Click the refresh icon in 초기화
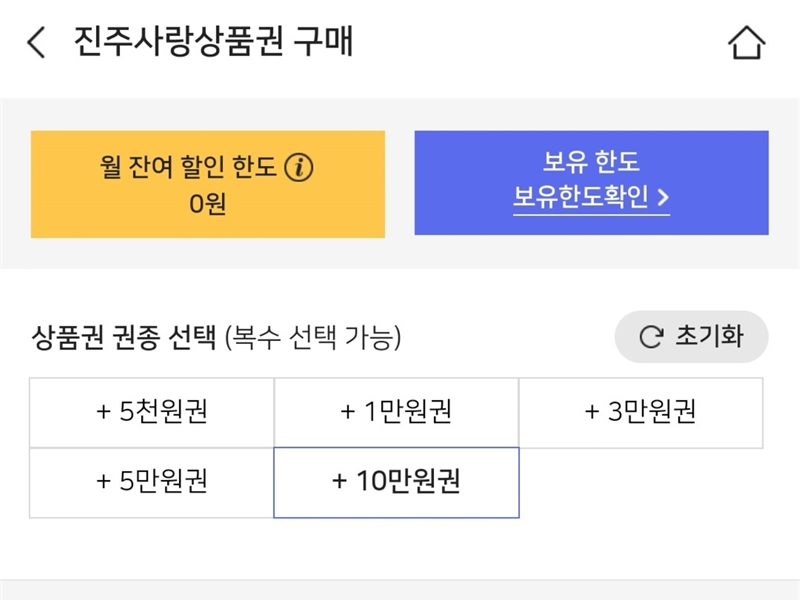Viewport: 800px width, 600px height. tap(651, 337)
